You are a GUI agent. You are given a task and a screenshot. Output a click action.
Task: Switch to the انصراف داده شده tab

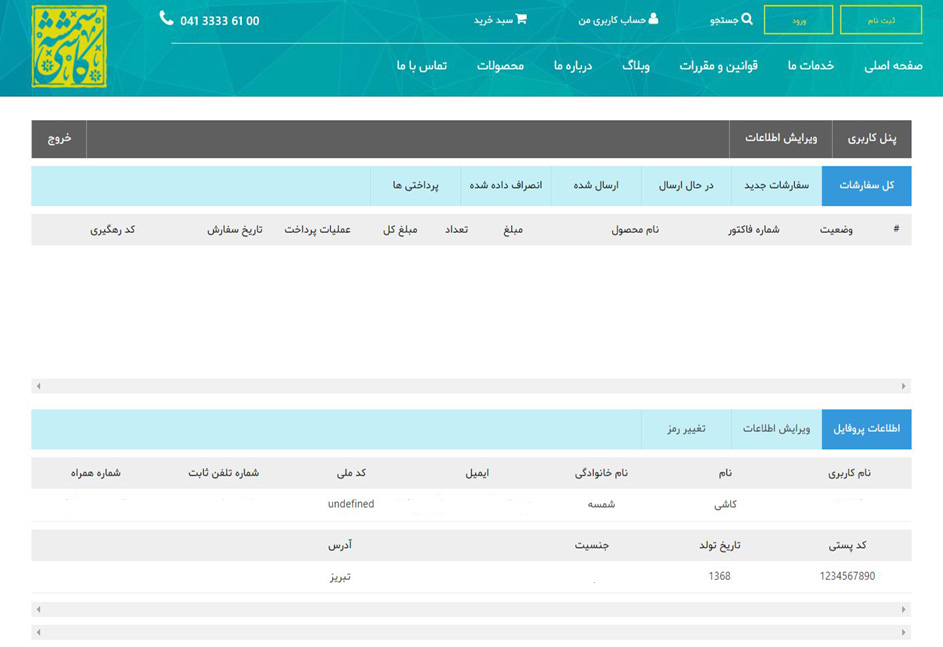pos(506,186)
